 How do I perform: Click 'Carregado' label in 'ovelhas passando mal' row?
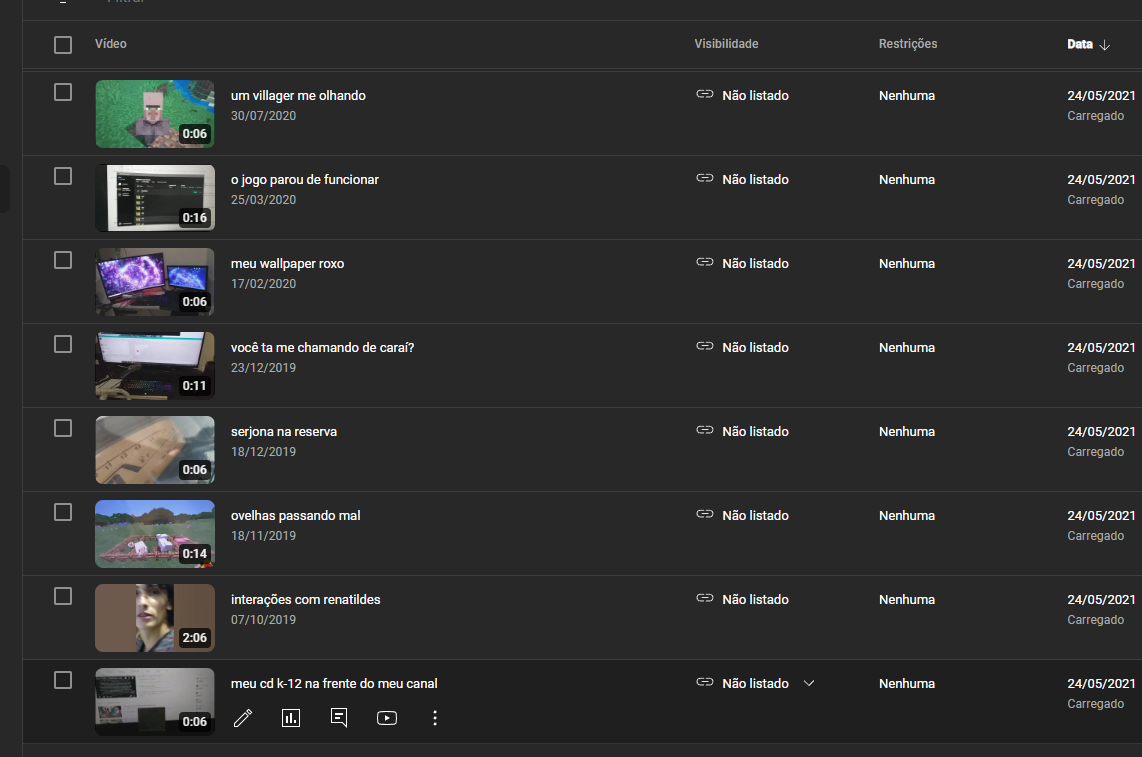click(x=1095, y=536)
